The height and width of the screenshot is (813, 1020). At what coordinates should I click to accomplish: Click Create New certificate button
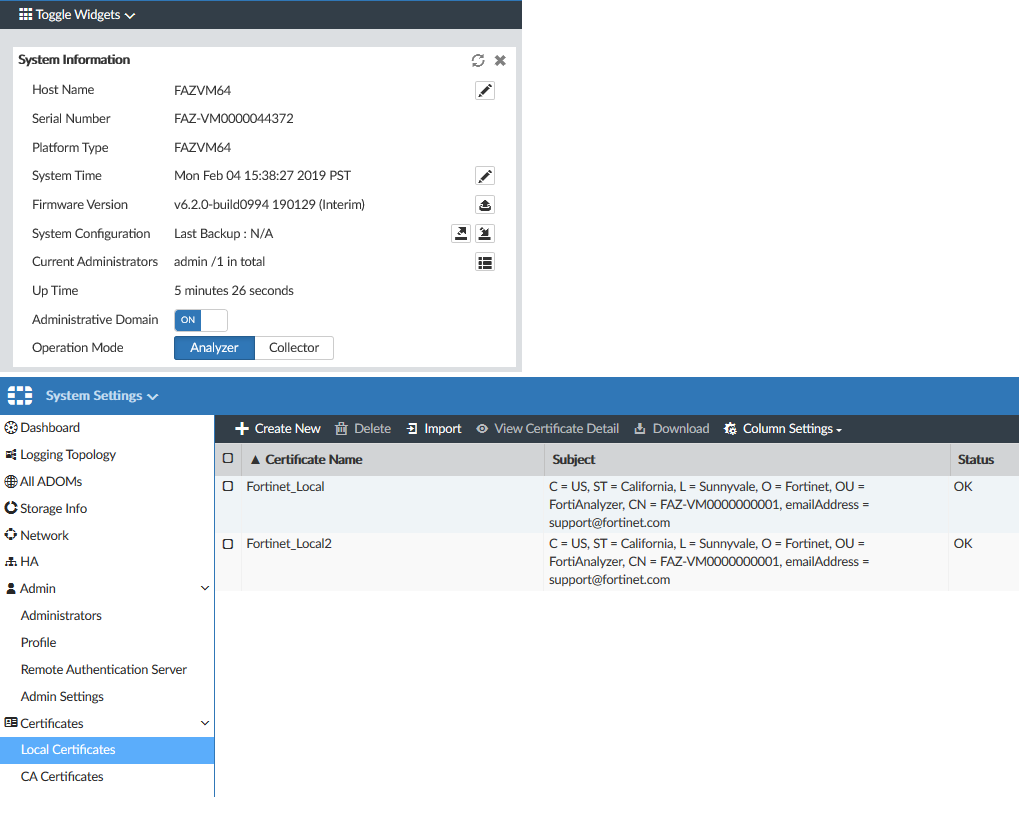[x=278, y=429]
